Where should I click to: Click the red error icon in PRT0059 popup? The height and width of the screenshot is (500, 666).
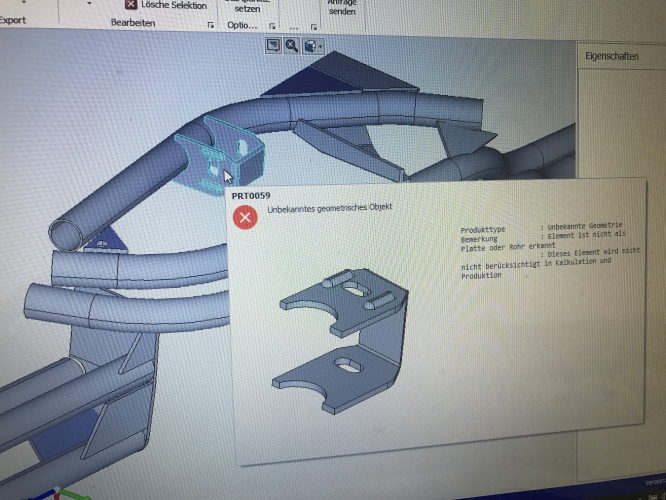[x=245, y=217]
